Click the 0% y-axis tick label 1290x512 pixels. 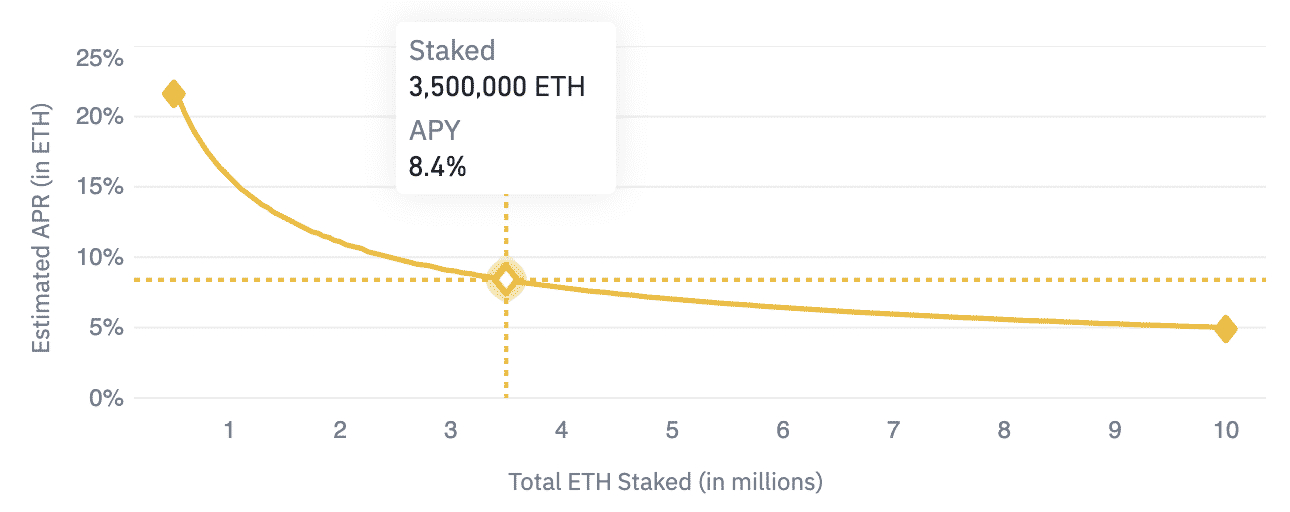105,398
